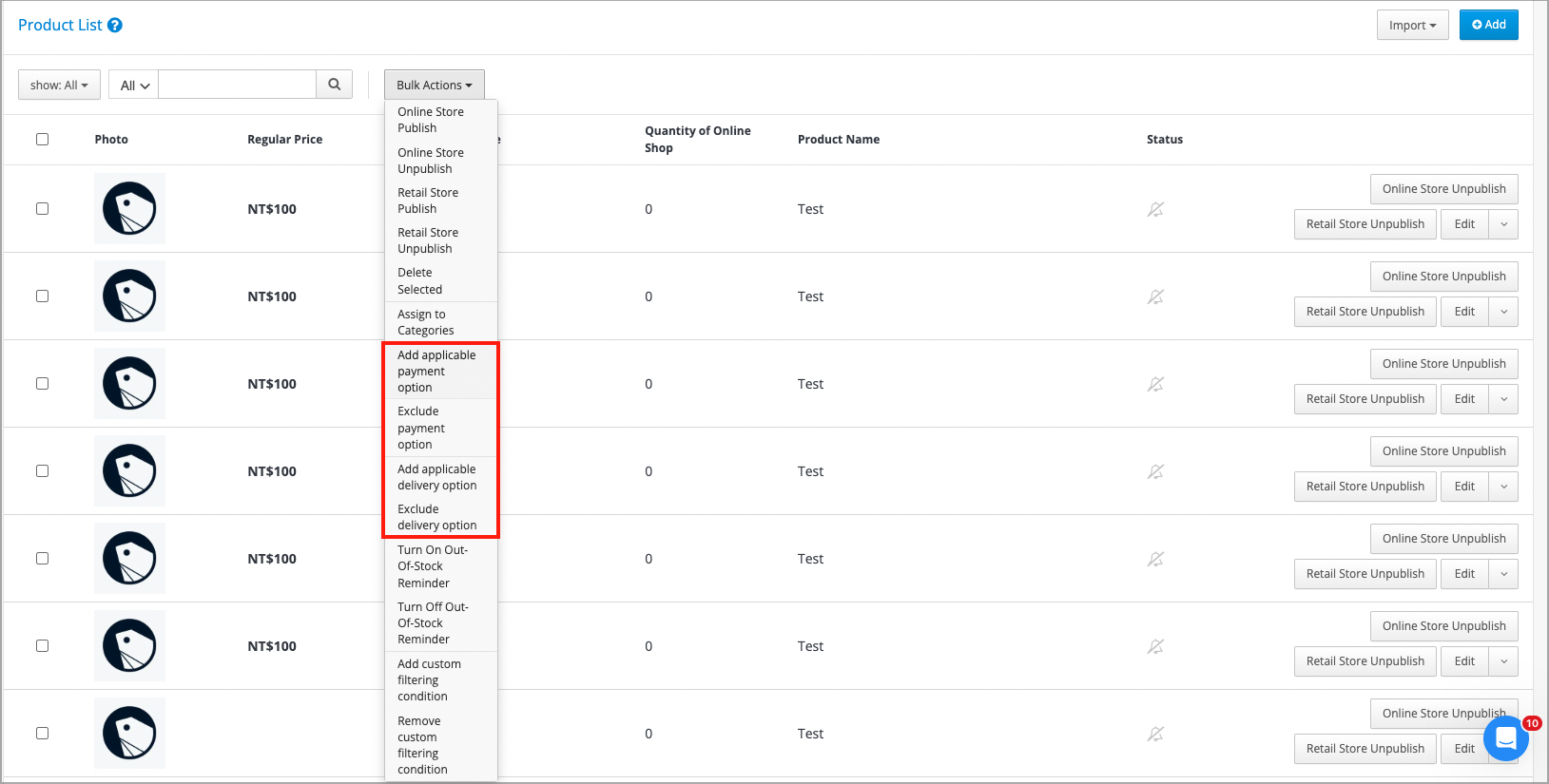Open the seventh product's photo thumbnail

(129, 733)
